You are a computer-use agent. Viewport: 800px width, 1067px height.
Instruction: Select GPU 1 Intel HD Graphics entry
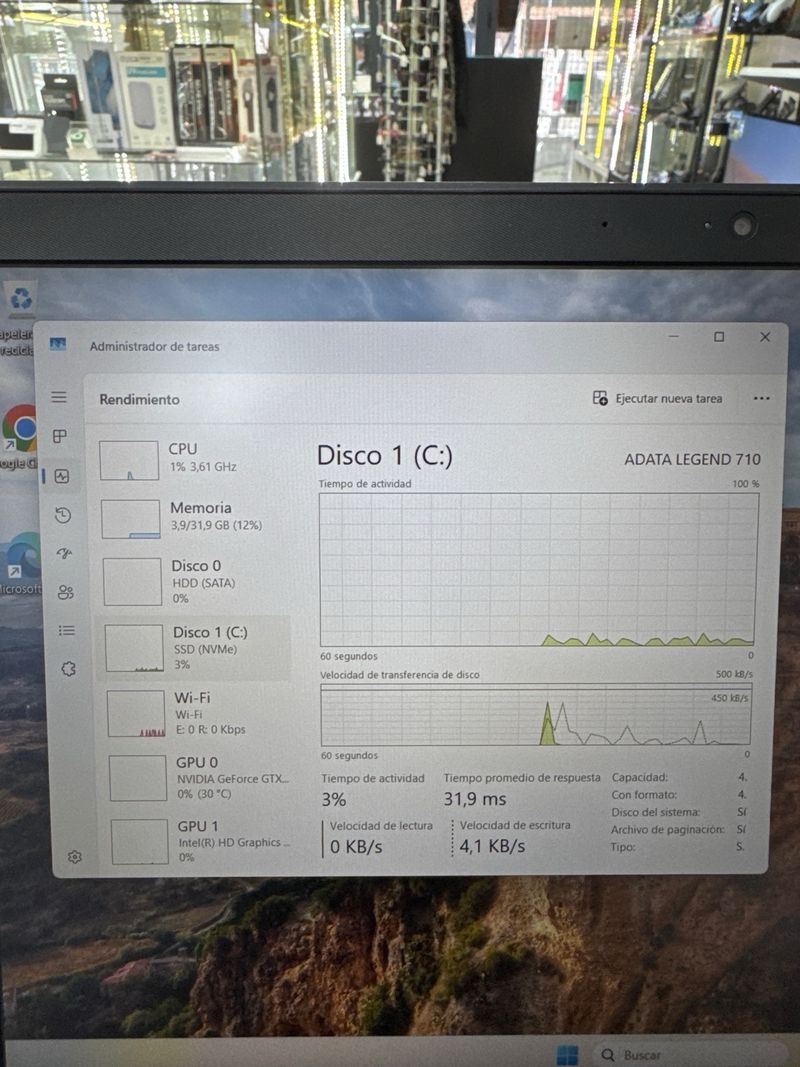click(201, 842)
